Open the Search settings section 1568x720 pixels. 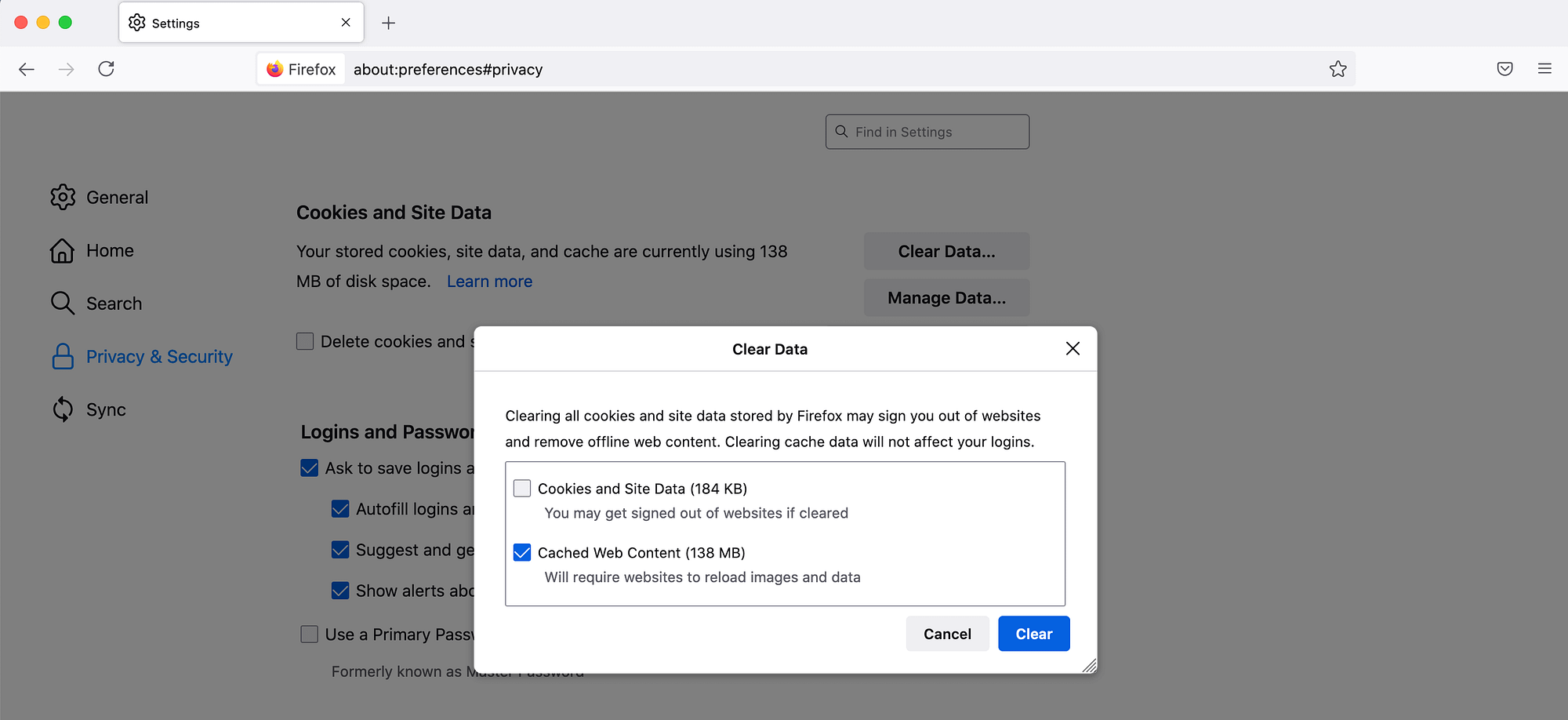pos(114,303)
